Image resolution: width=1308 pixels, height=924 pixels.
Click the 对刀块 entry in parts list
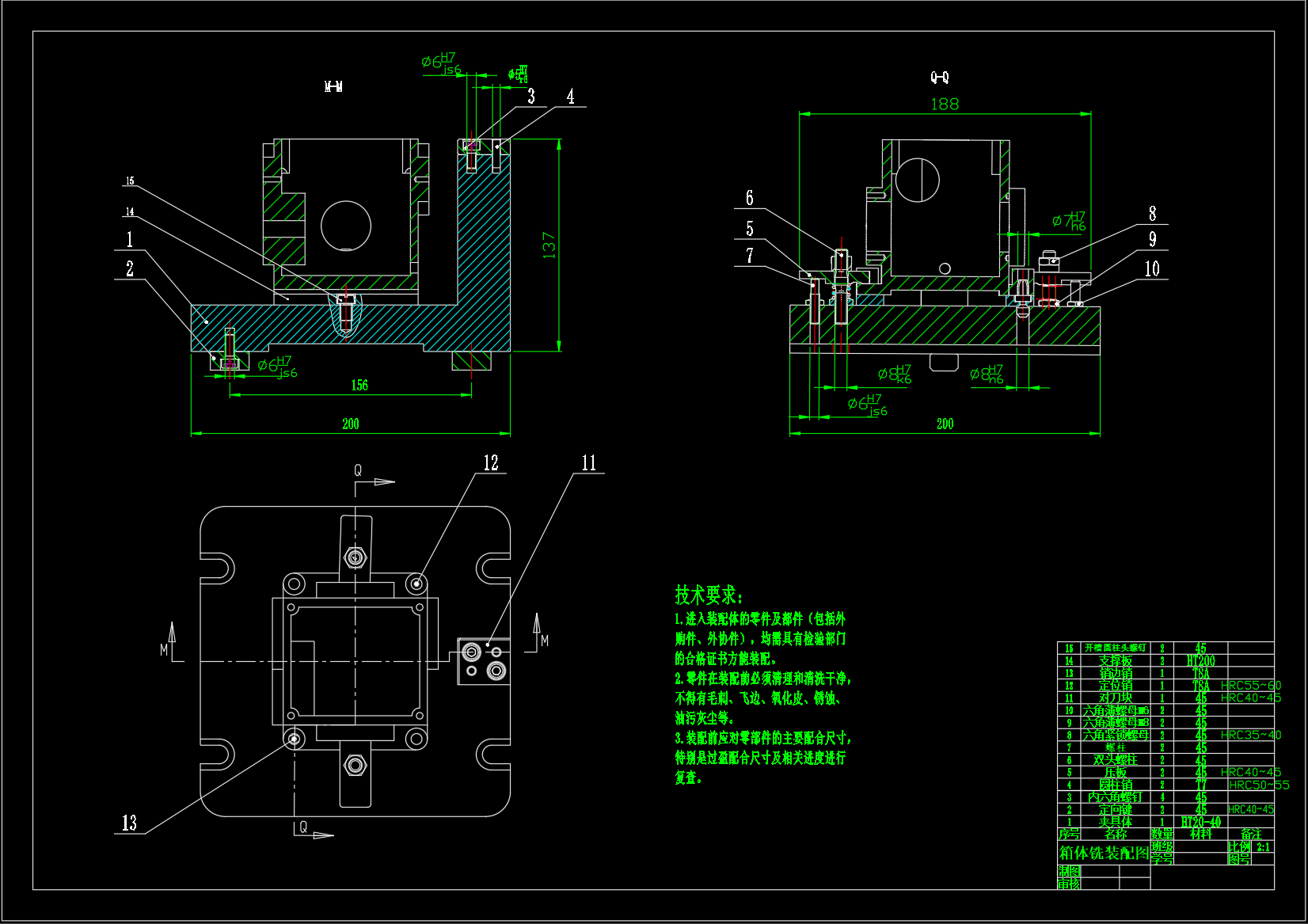[x=1115, y=698]
